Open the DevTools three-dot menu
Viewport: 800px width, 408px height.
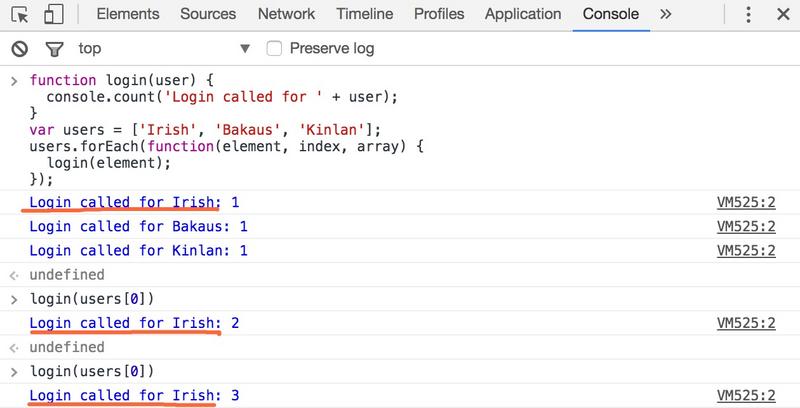click(x=748, y=14)
